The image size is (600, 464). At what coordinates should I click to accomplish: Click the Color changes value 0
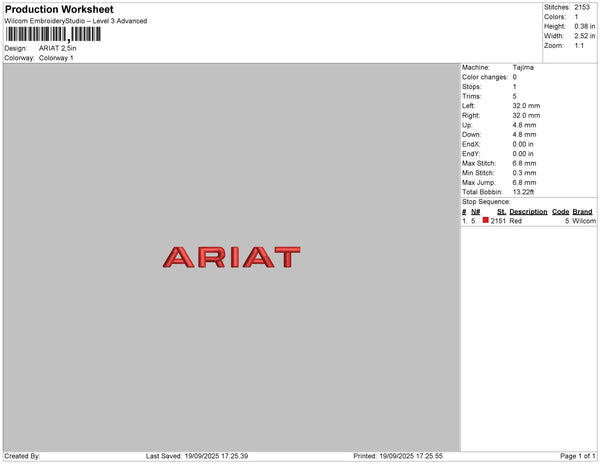click(515, 77)
